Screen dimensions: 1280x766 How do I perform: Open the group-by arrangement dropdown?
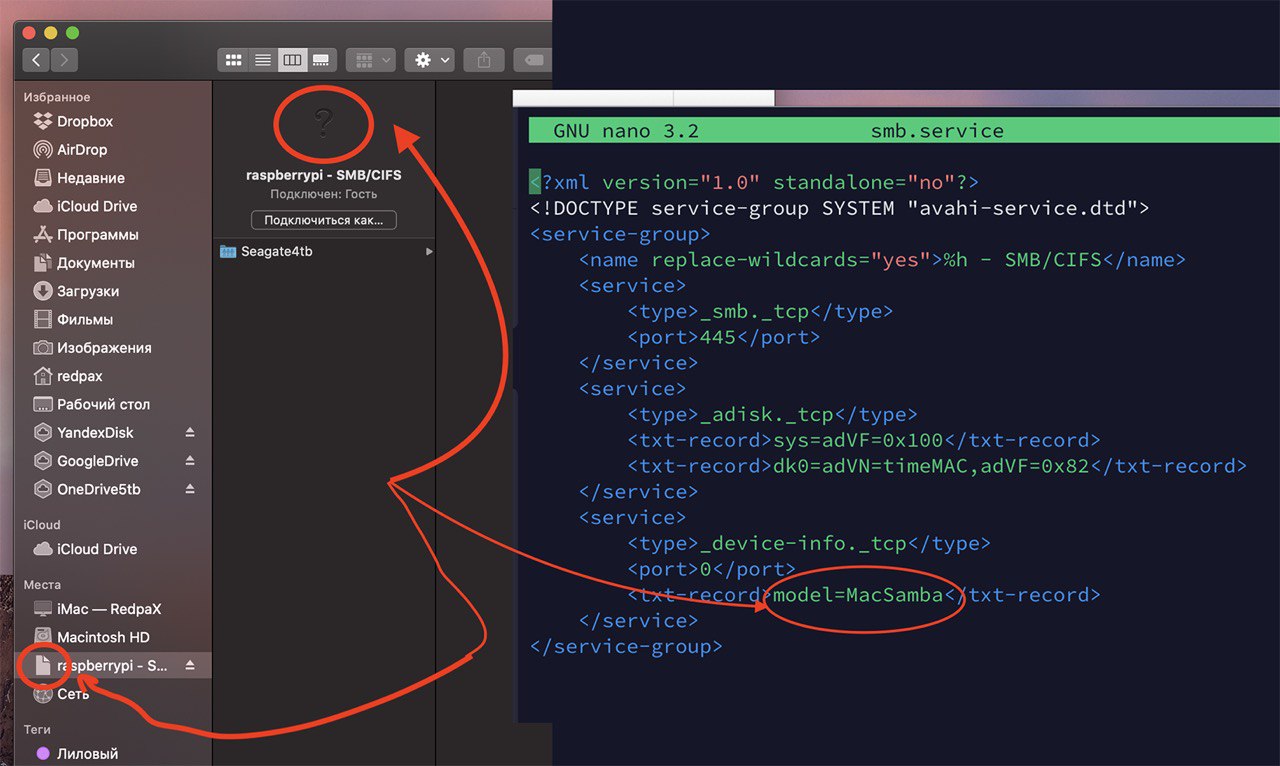(371, 60)
